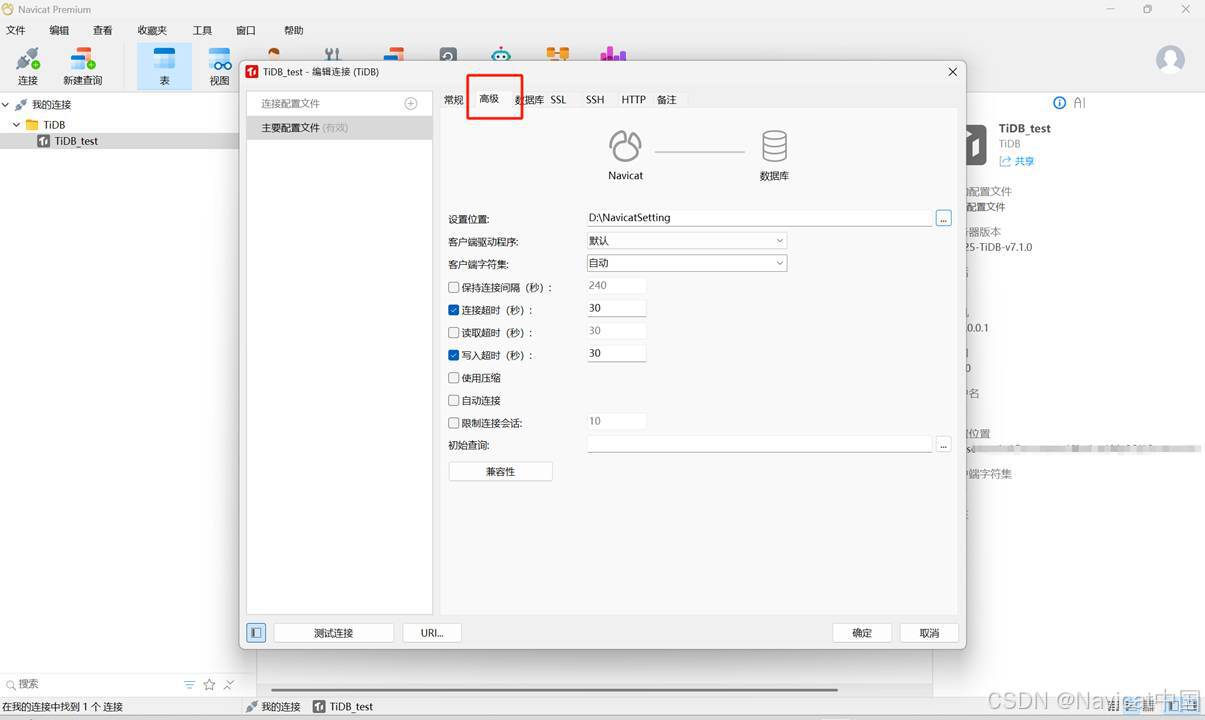This screenshot has width=1205, height=720.
Task: Switch to SSL tab
Action: pos(558,100)
